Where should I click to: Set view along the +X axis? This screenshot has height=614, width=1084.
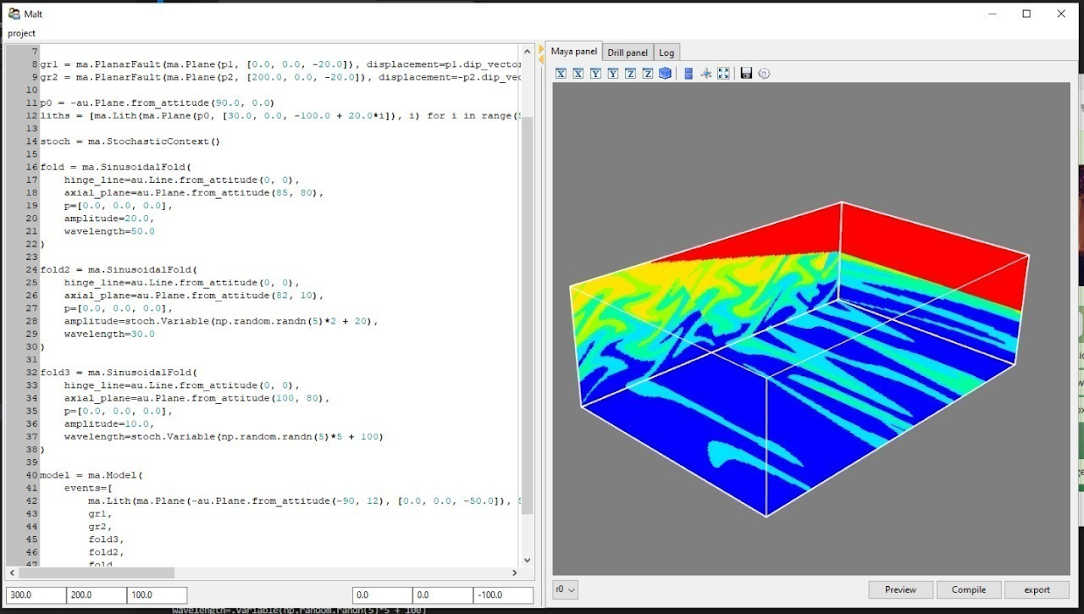click(578, 73)
